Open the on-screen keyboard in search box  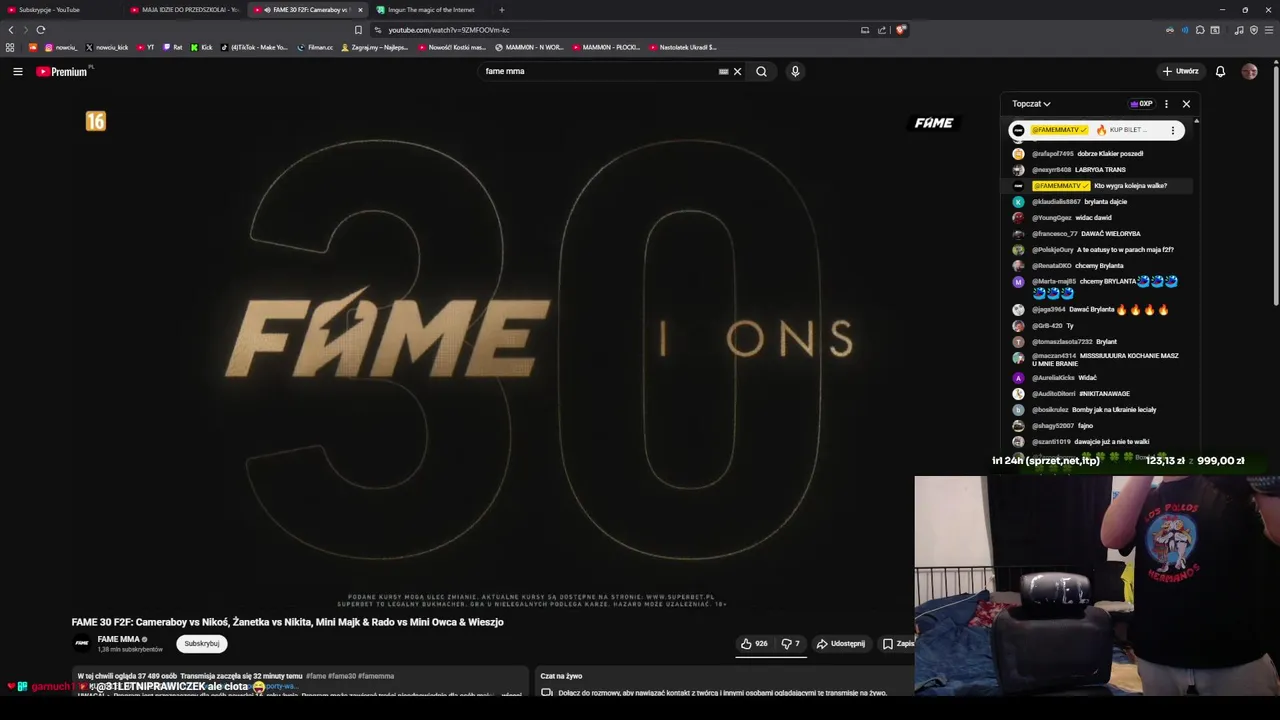[x=723, y=71]
